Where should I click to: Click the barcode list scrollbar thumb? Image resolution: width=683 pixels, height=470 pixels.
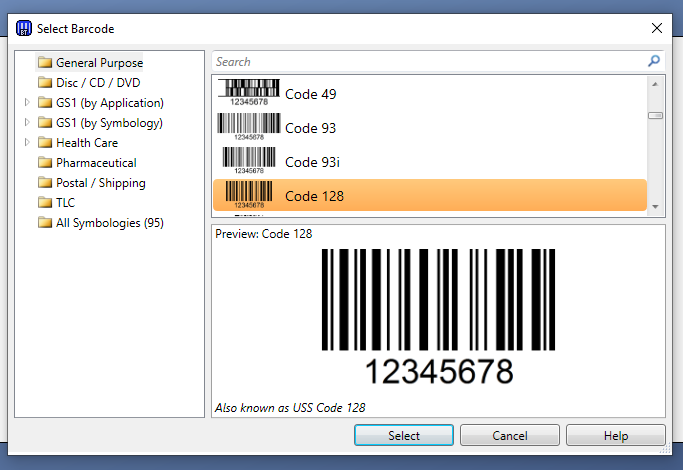tap(655, 115)
